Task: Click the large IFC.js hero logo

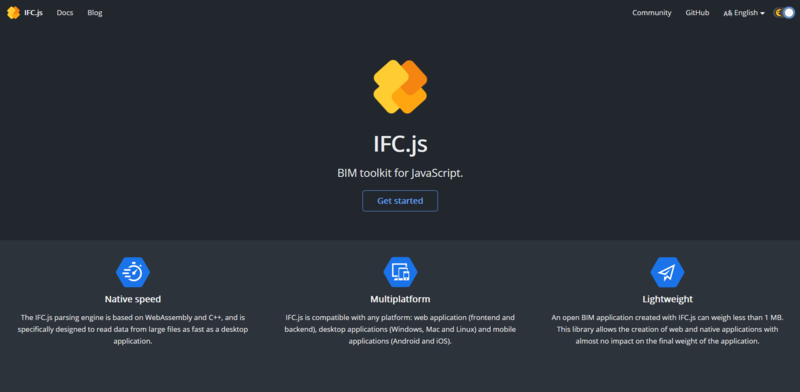Action: (x=400, y=87)
